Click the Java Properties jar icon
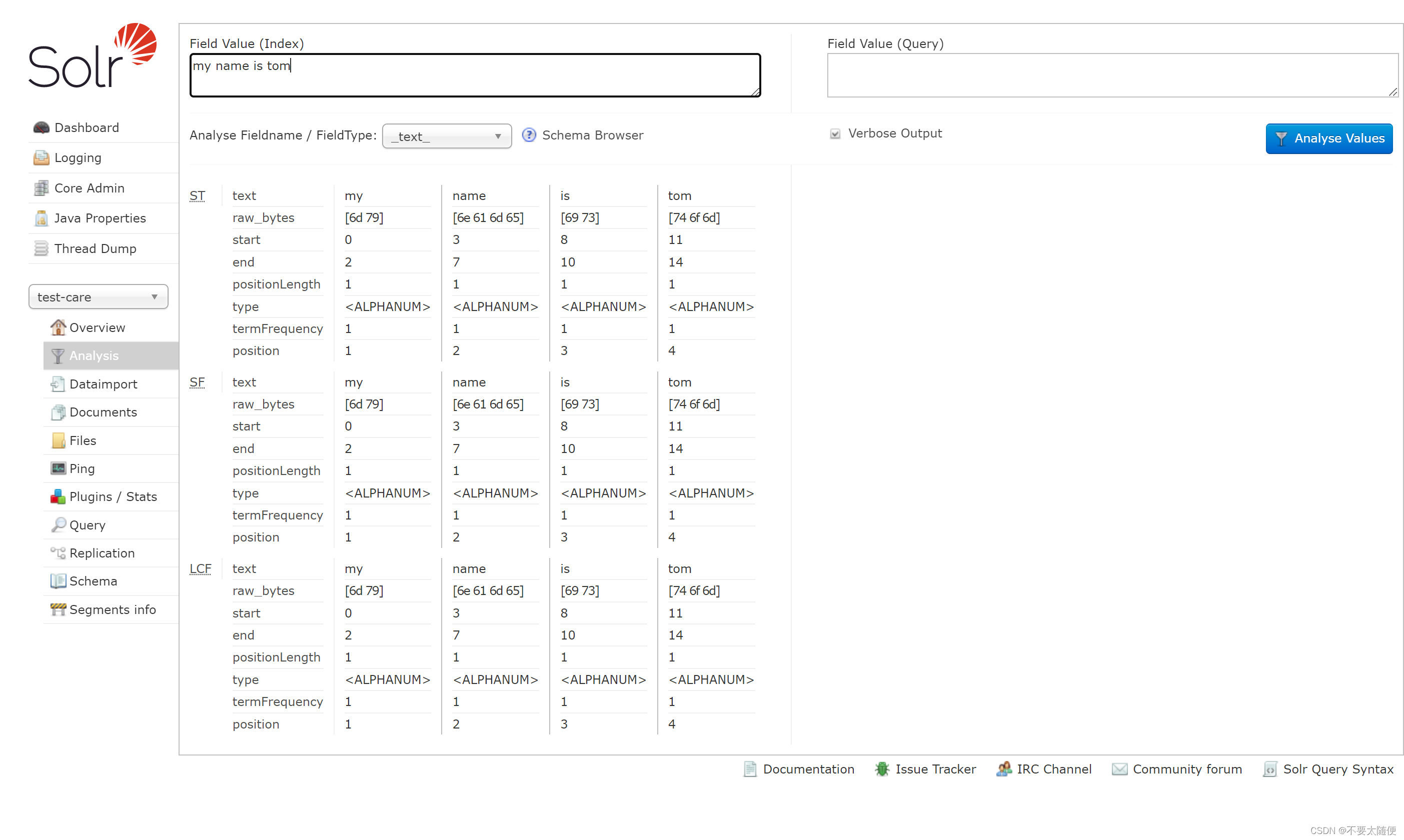 (41, 218)
